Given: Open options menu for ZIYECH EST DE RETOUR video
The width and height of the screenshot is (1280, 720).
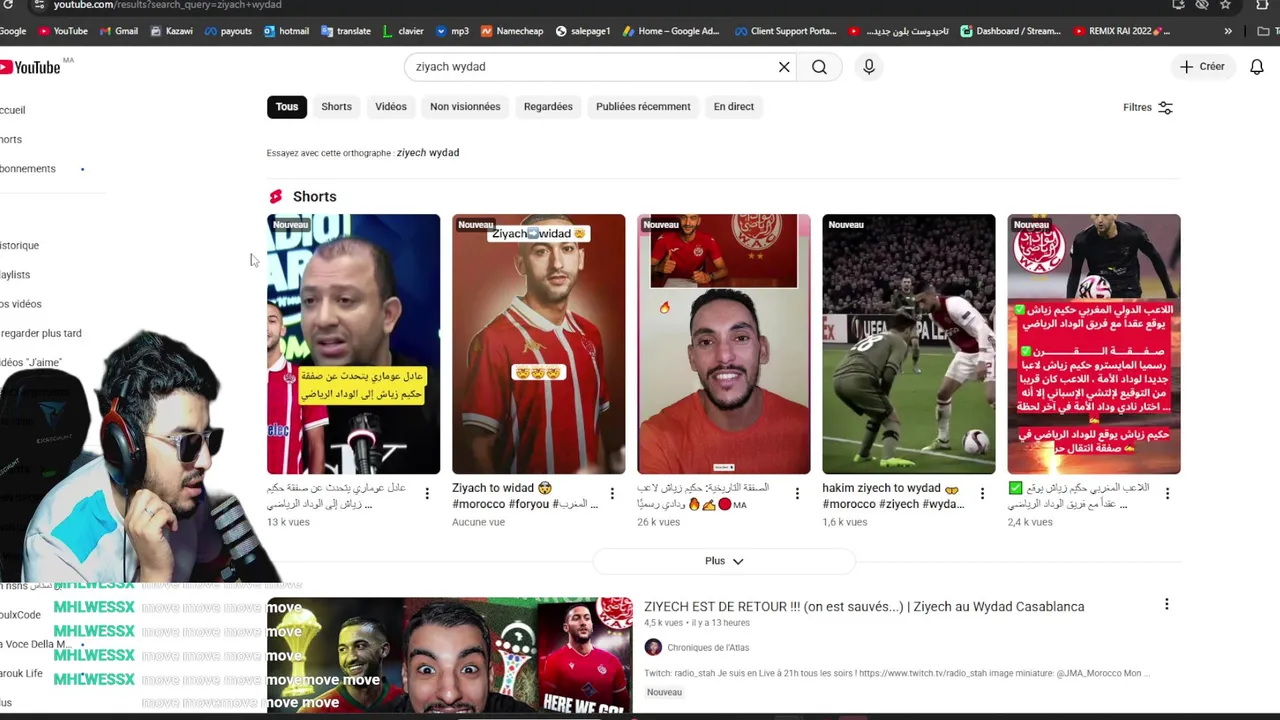Looking at the screenshot, I should point(1166,604).
